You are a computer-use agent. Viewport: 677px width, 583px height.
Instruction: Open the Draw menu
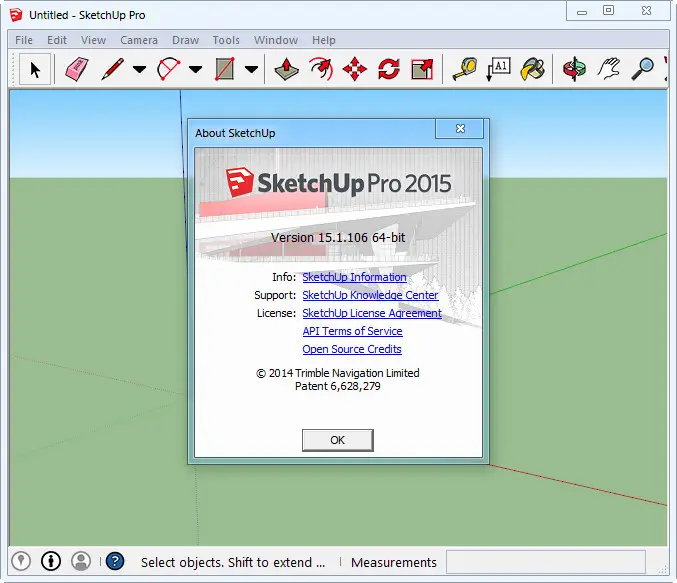point(185,40)
